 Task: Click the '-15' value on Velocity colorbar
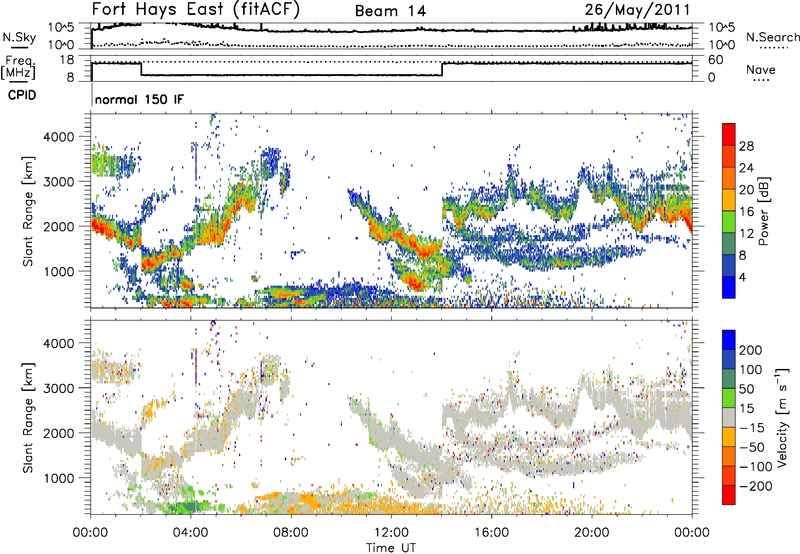(x=752, y=428)
